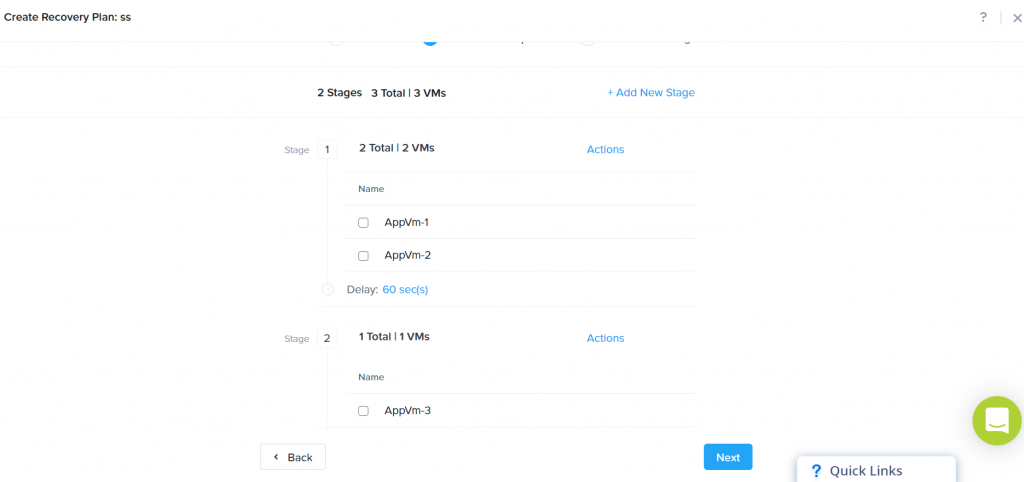1024x482 pixels.
Task: Click the Quick Links question mark icon
Action: pos(815,471)
